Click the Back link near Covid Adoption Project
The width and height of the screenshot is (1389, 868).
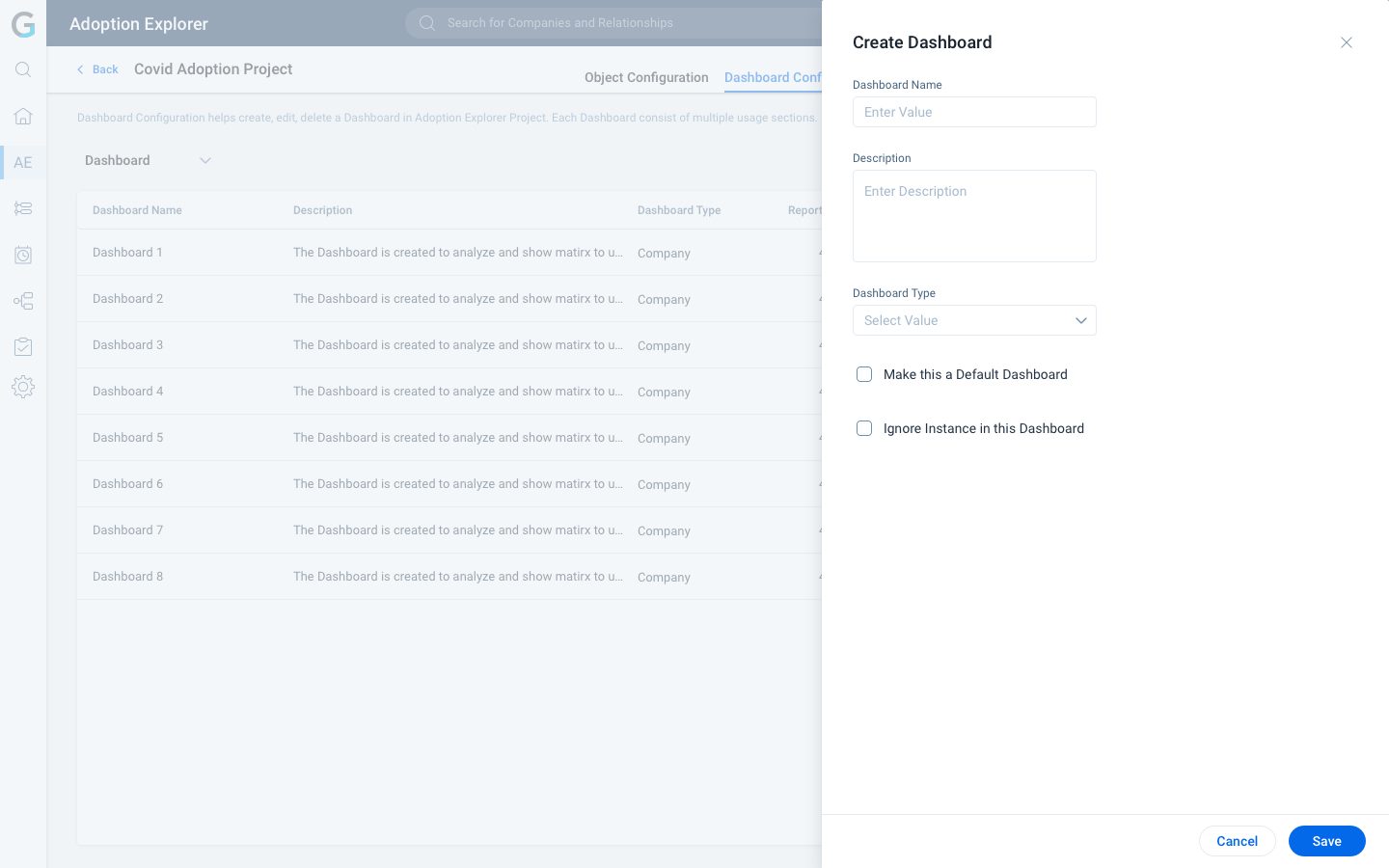96,69
